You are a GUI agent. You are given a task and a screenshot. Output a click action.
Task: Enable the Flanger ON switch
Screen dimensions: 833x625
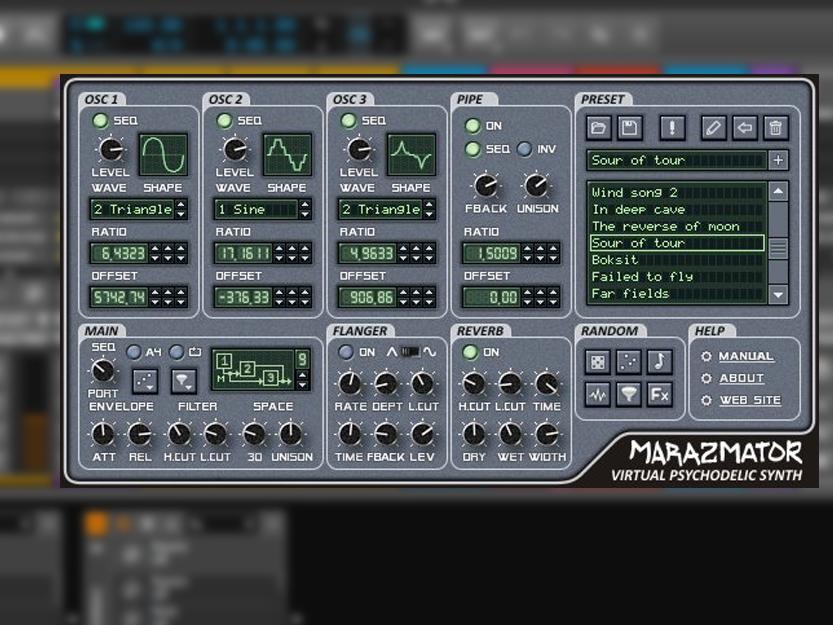[x=346, y=352]
